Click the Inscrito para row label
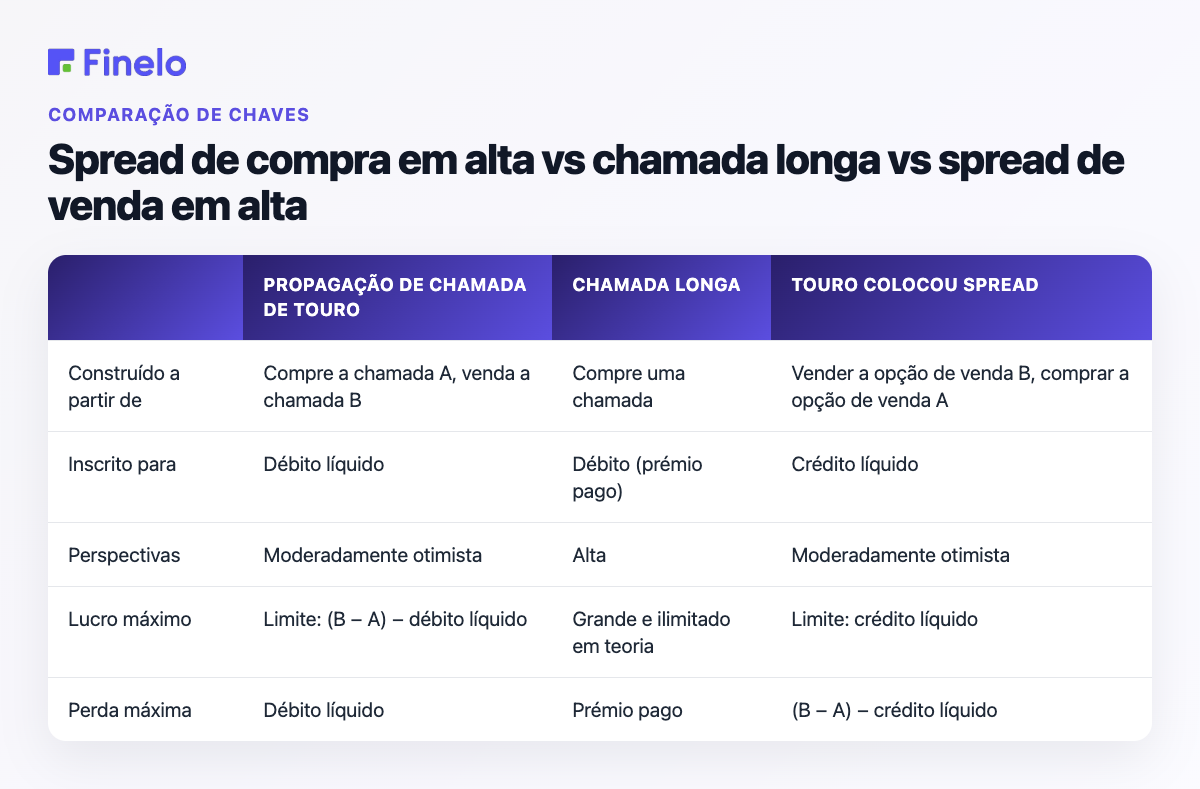The image size is (1200, 789). pos(122,464)
